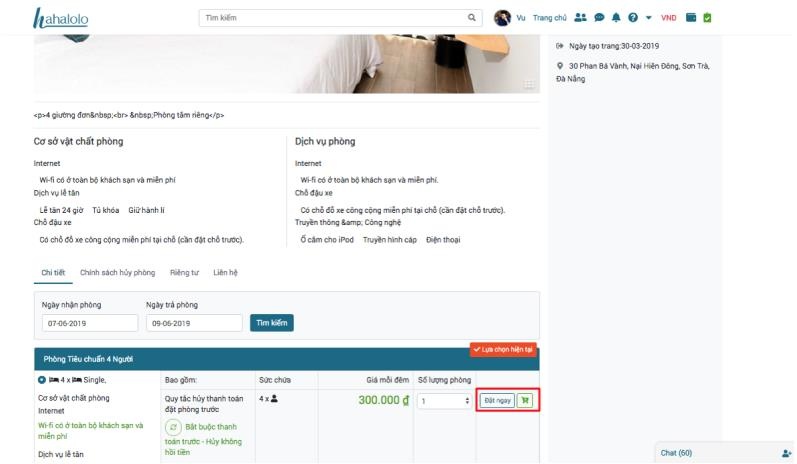Click the help question mark icon
This screenshot has width=797, height=464.
(x=632, y=18)
